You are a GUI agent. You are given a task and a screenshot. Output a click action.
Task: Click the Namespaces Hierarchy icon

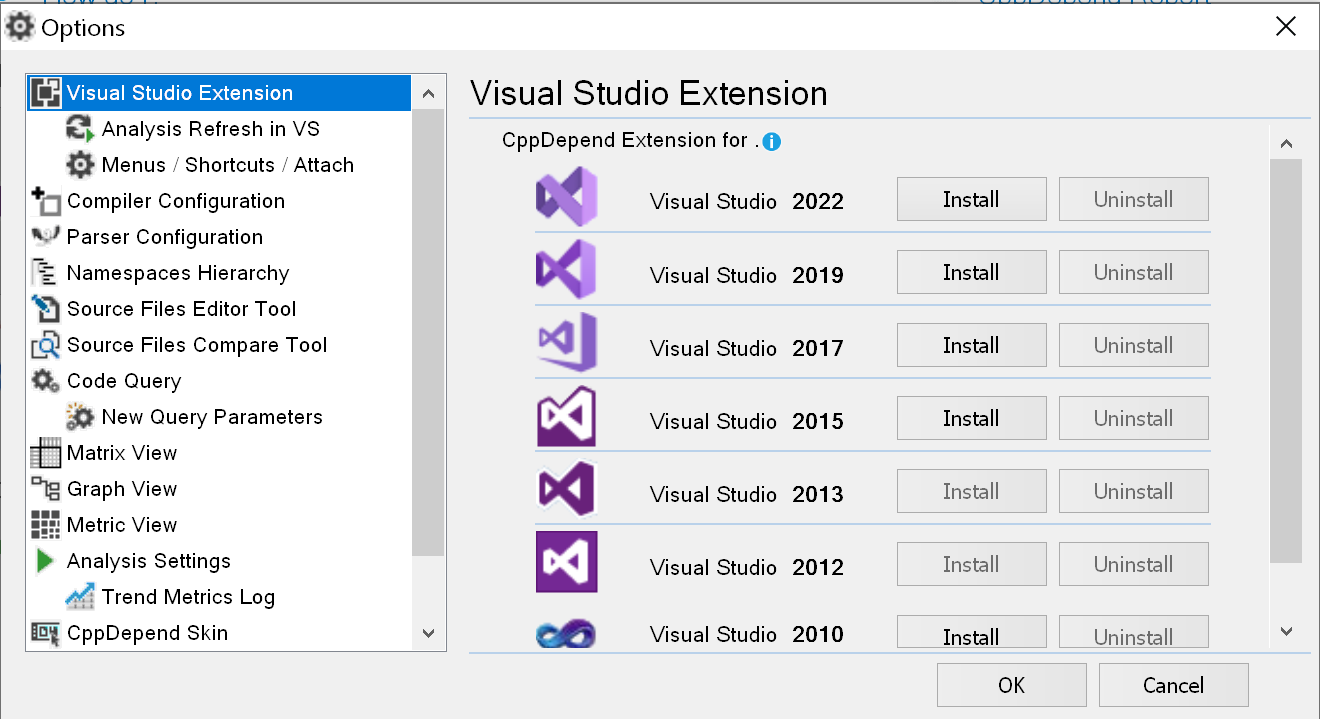point(46,273)
